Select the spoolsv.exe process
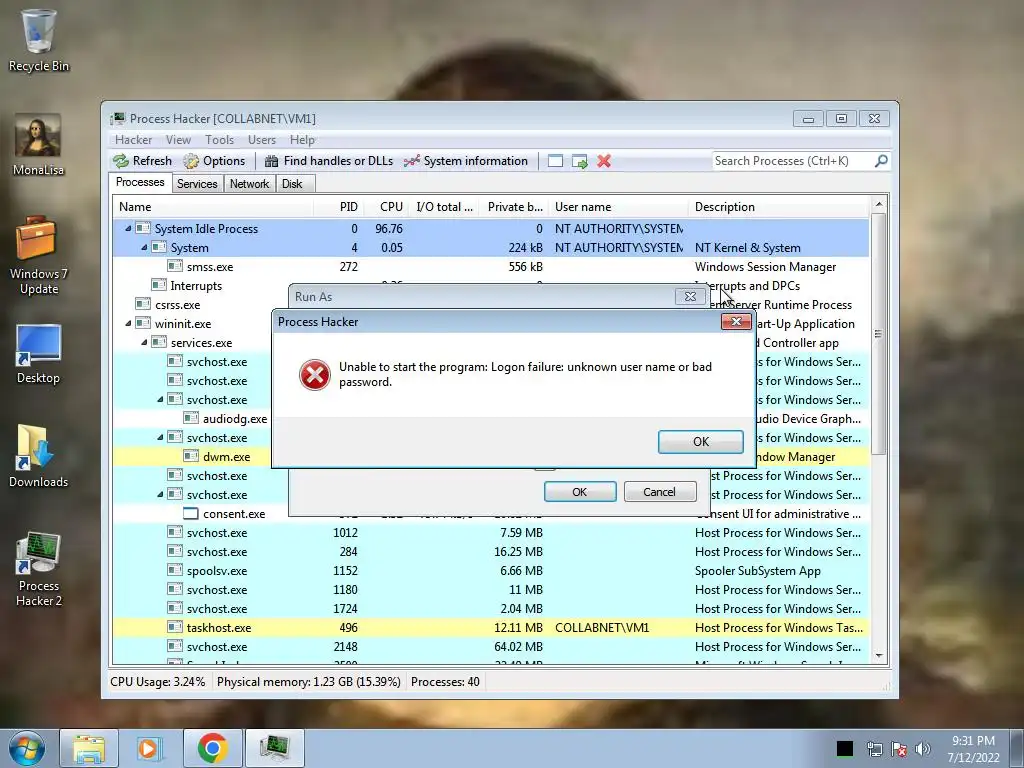Image resolution: width=1024 pixels, height=768 pixels. (x=490, y=571)
